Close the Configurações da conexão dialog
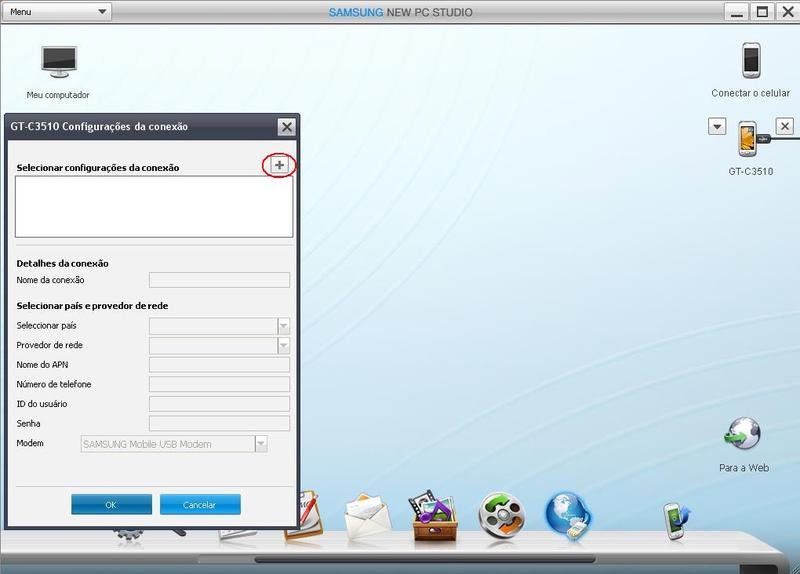The width and height of the screenshot is (800, 574). click(x=287, y=127)
